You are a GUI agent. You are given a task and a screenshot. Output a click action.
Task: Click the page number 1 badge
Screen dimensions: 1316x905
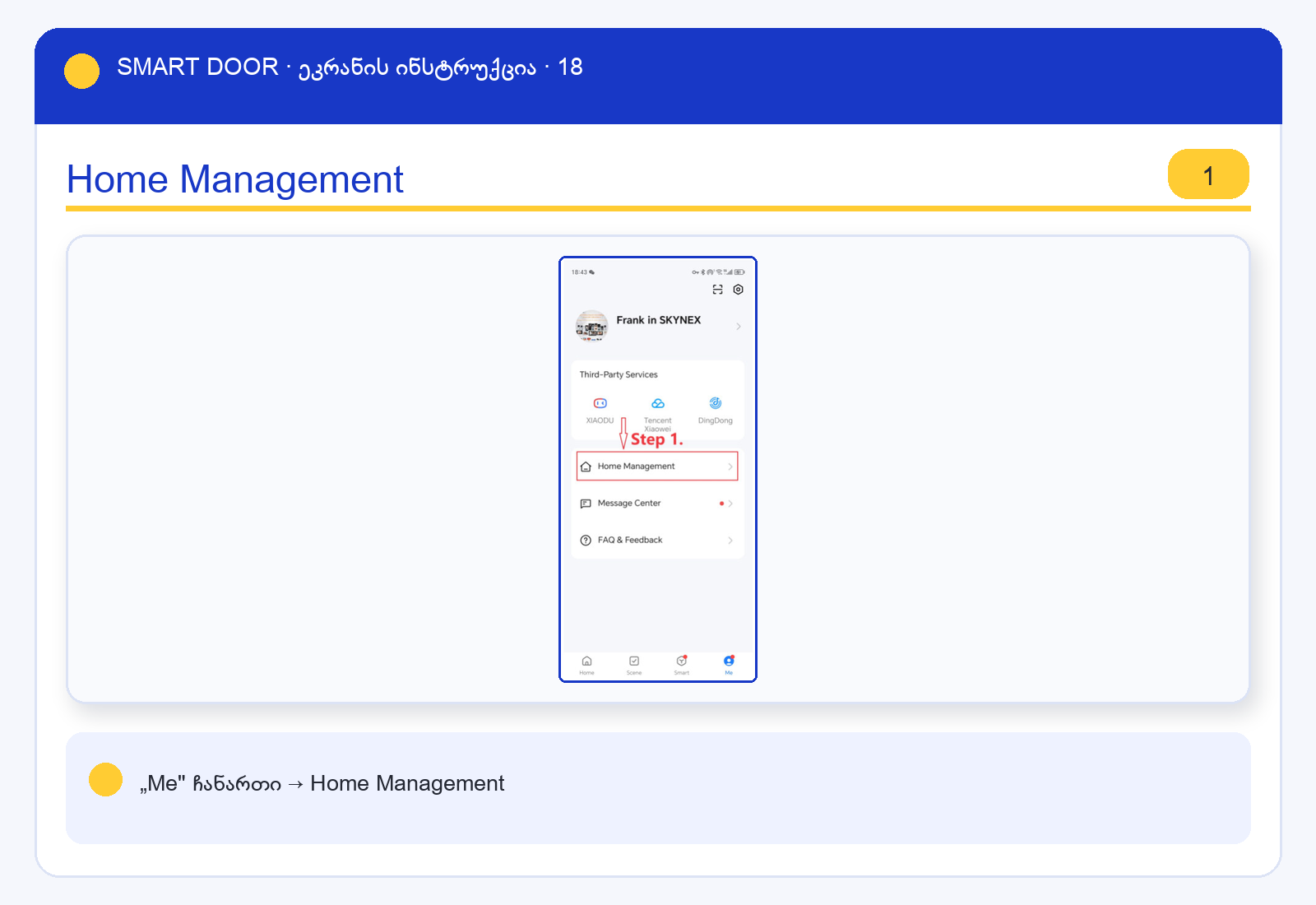click(x=1208, y=174)
